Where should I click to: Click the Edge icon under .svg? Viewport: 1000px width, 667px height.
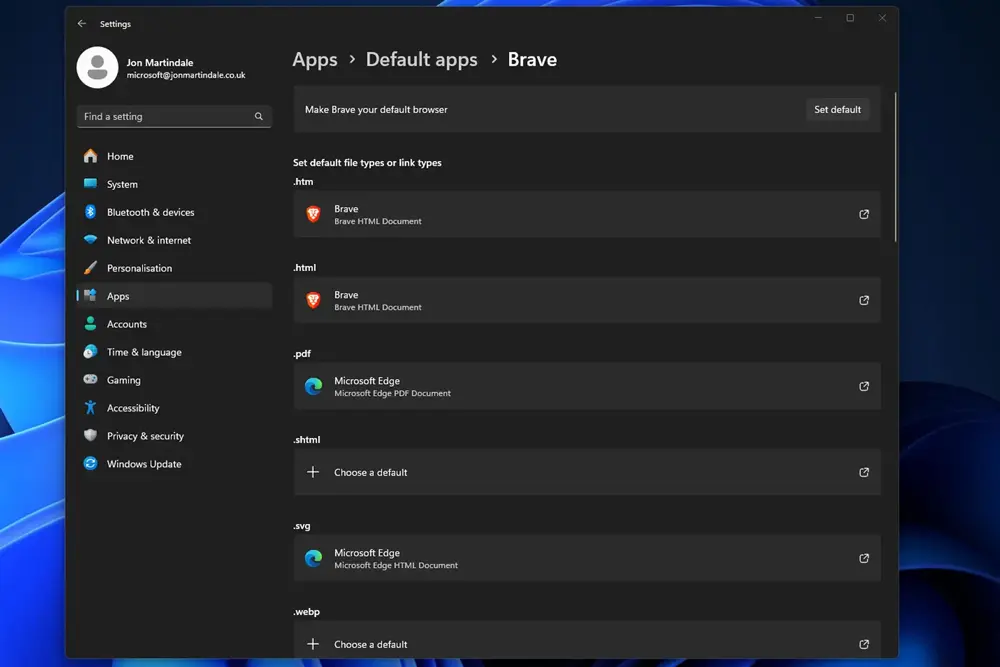point(313,559)
